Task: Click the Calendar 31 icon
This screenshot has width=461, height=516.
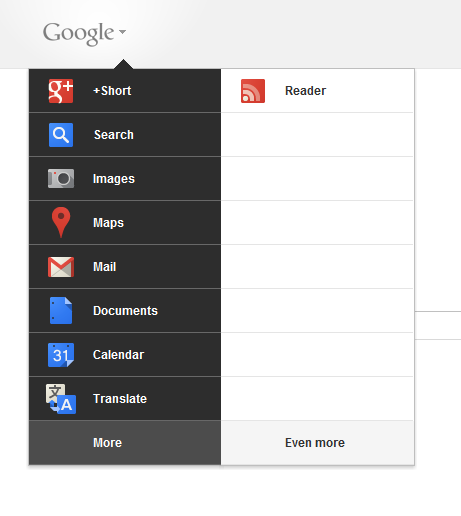Action: tap(61, 355)
